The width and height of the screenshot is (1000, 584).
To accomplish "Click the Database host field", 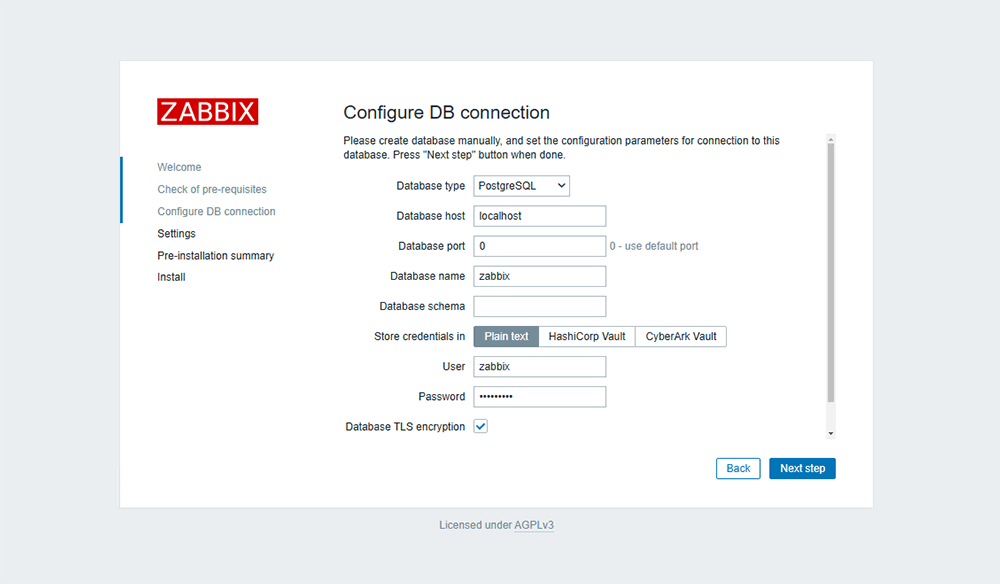I will 540,216.
